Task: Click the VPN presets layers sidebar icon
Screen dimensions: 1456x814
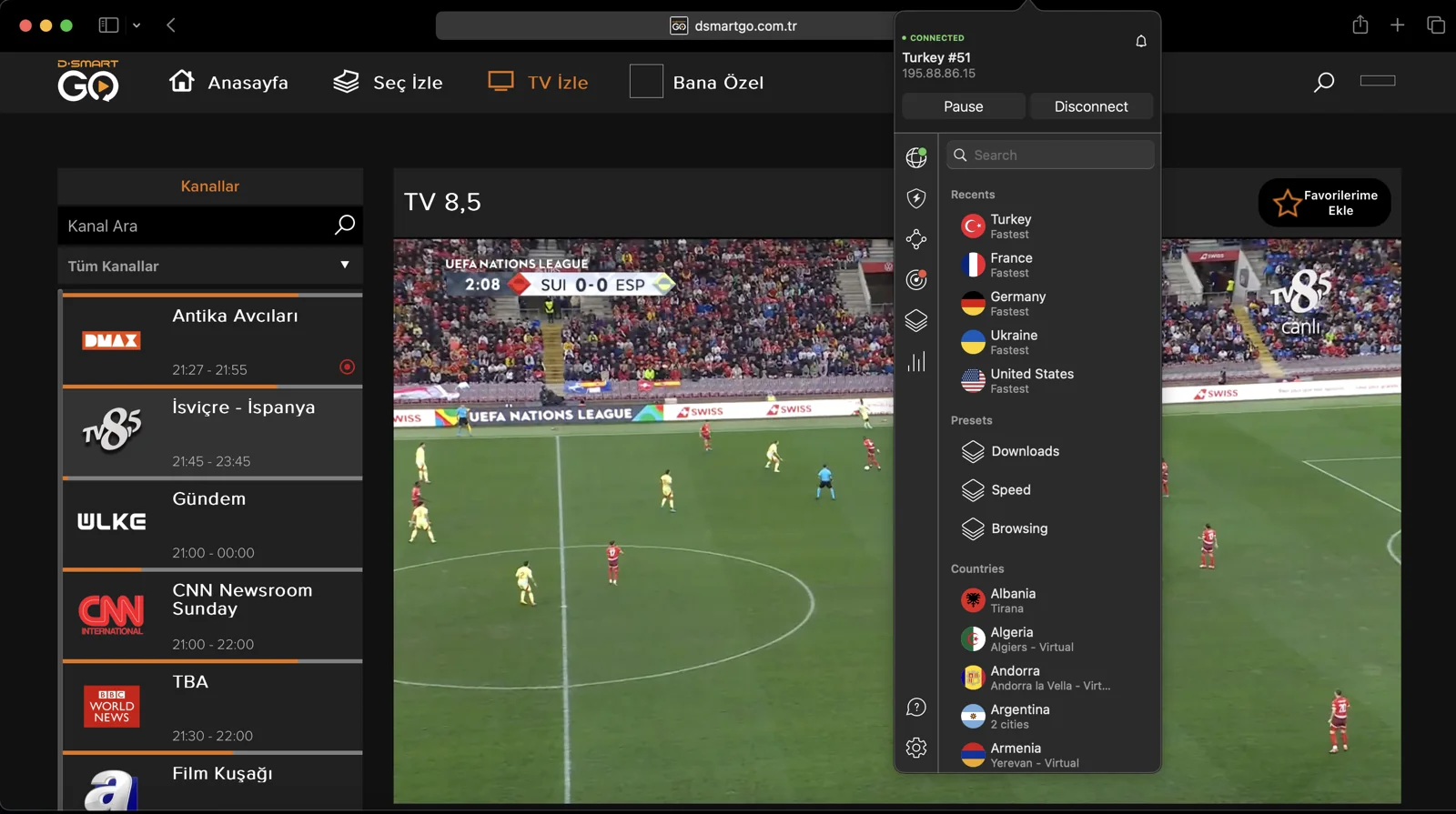Action: click(x=916, y=321)
